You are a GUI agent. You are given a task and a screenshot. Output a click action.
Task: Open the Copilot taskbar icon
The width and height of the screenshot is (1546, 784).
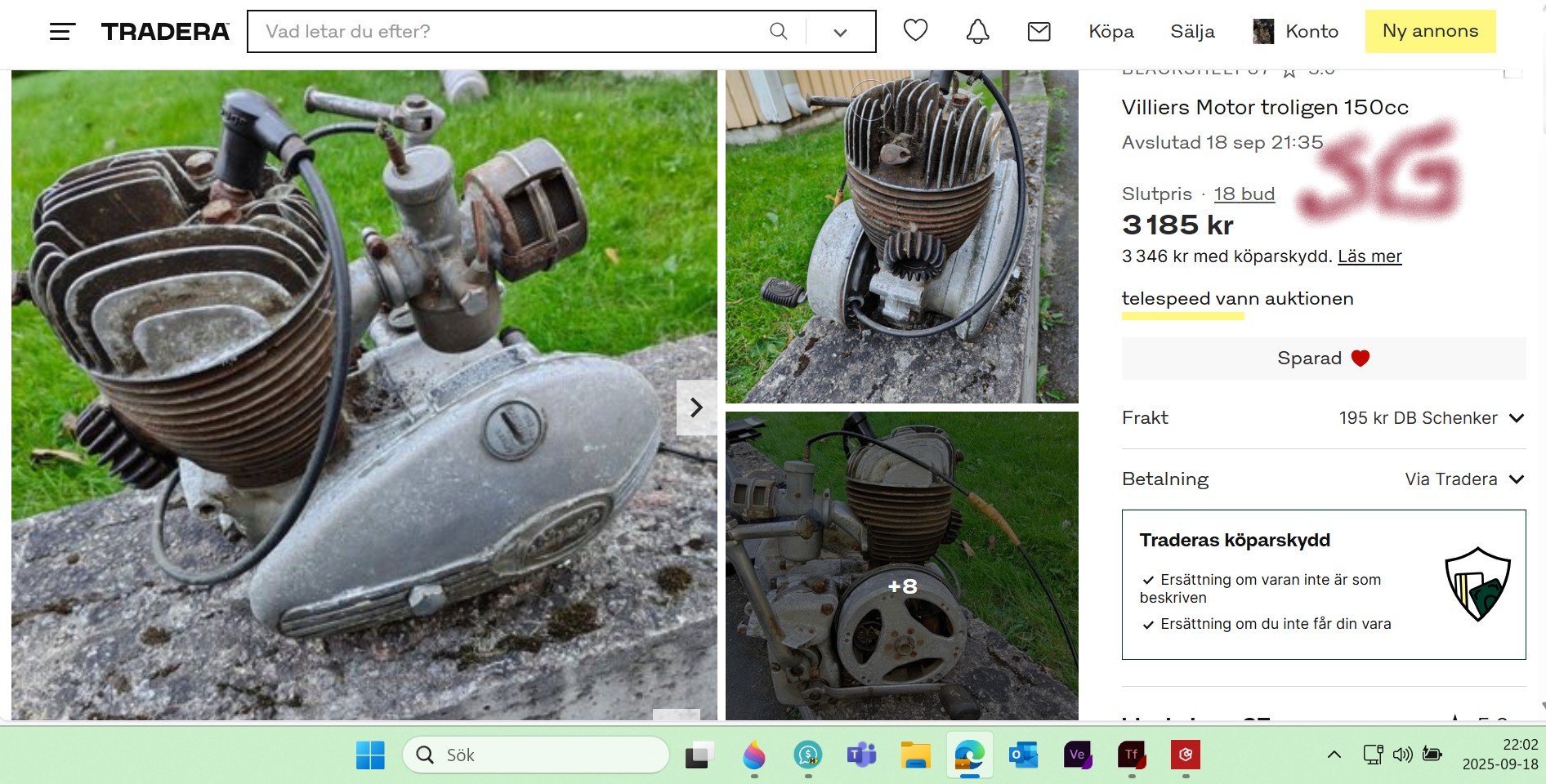click(753, 755)
